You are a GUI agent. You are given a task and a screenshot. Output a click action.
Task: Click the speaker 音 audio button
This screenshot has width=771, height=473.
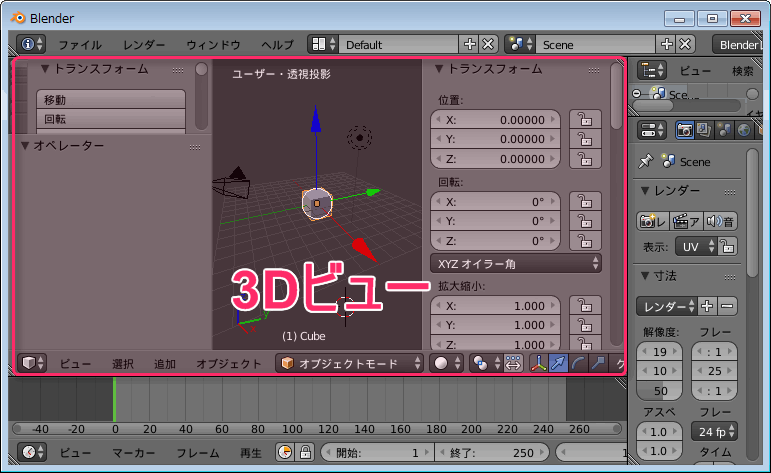(720, 221)
